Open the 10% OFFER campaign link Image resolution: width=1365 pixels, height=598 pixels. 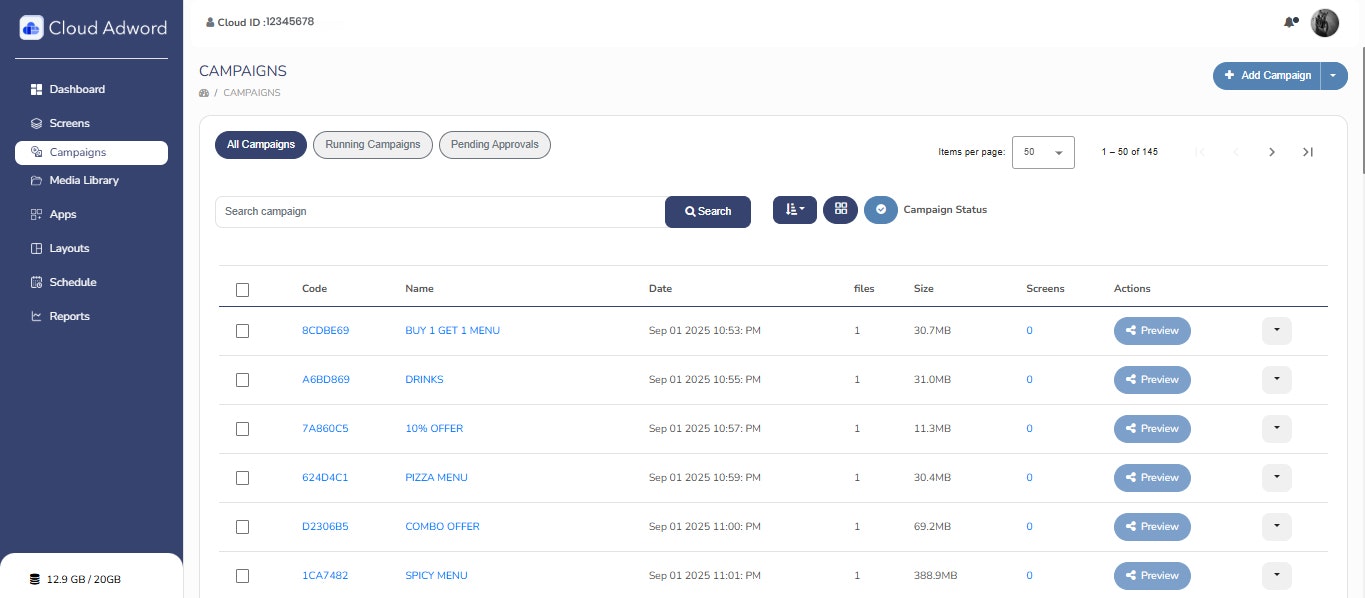tap(434, 428)
